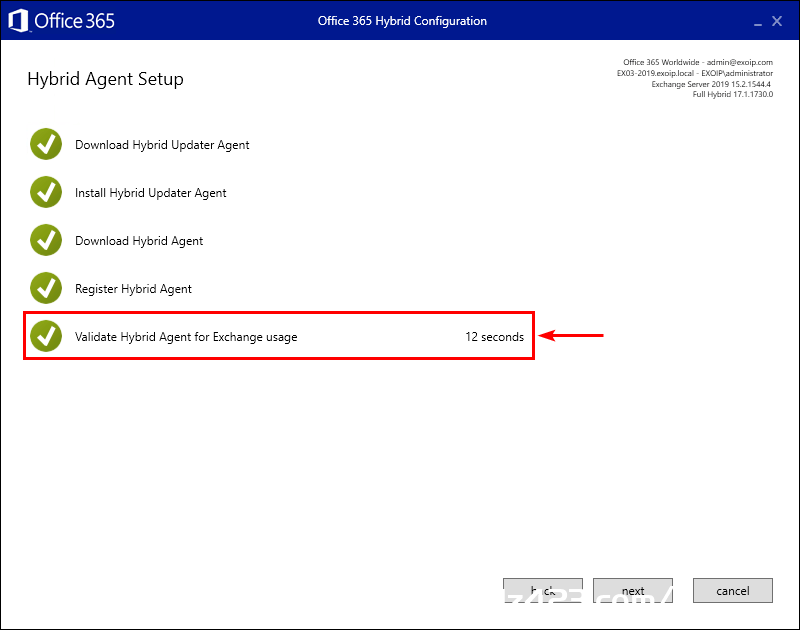Click the cancel button
Viewport: 800px width, 630px height.
(x=733, y=590)
